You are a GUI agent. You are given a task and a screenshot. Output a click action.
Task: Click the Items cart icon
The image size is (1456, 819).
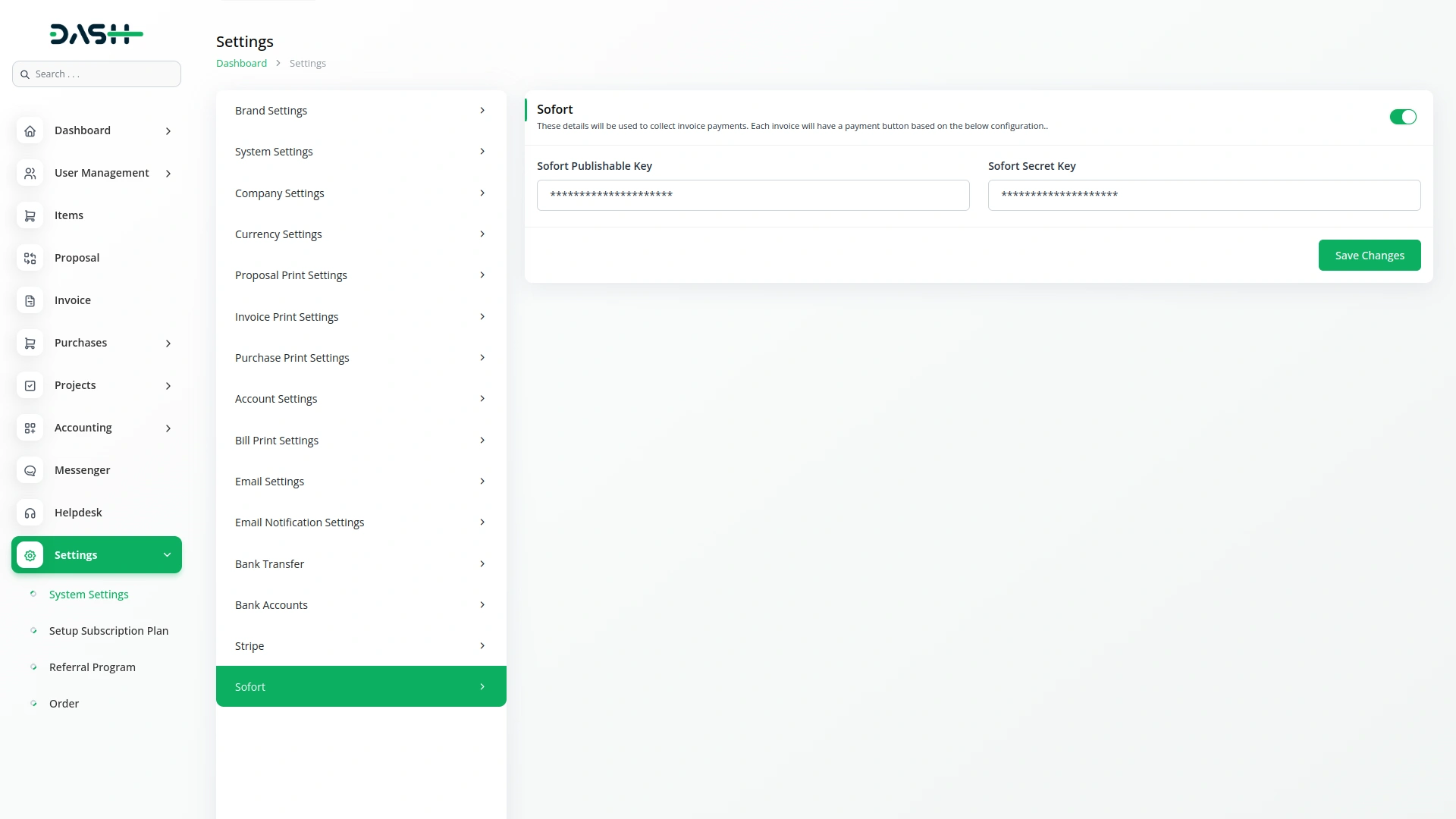[x=30, y=216]
